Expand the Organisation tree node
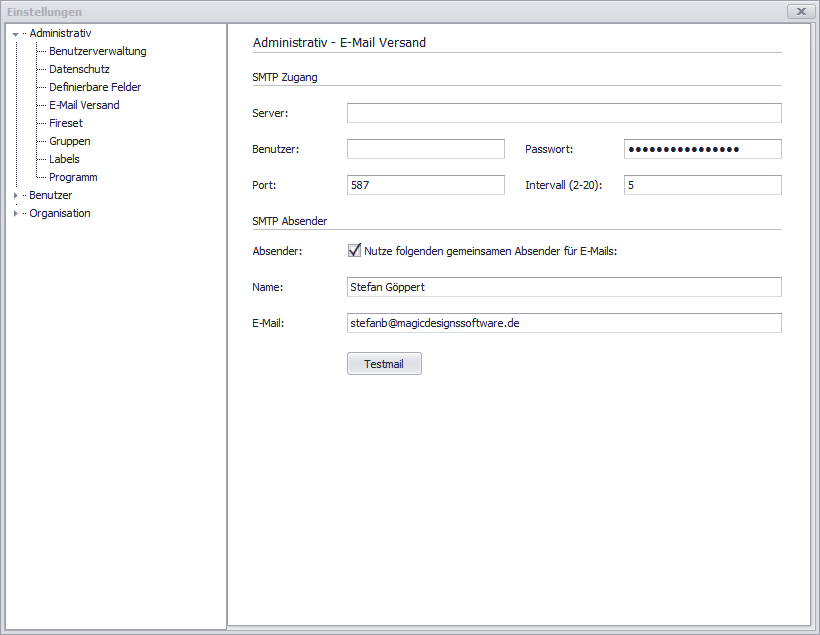The height and width of the screenshot is (635, 820). click(15, 214)
